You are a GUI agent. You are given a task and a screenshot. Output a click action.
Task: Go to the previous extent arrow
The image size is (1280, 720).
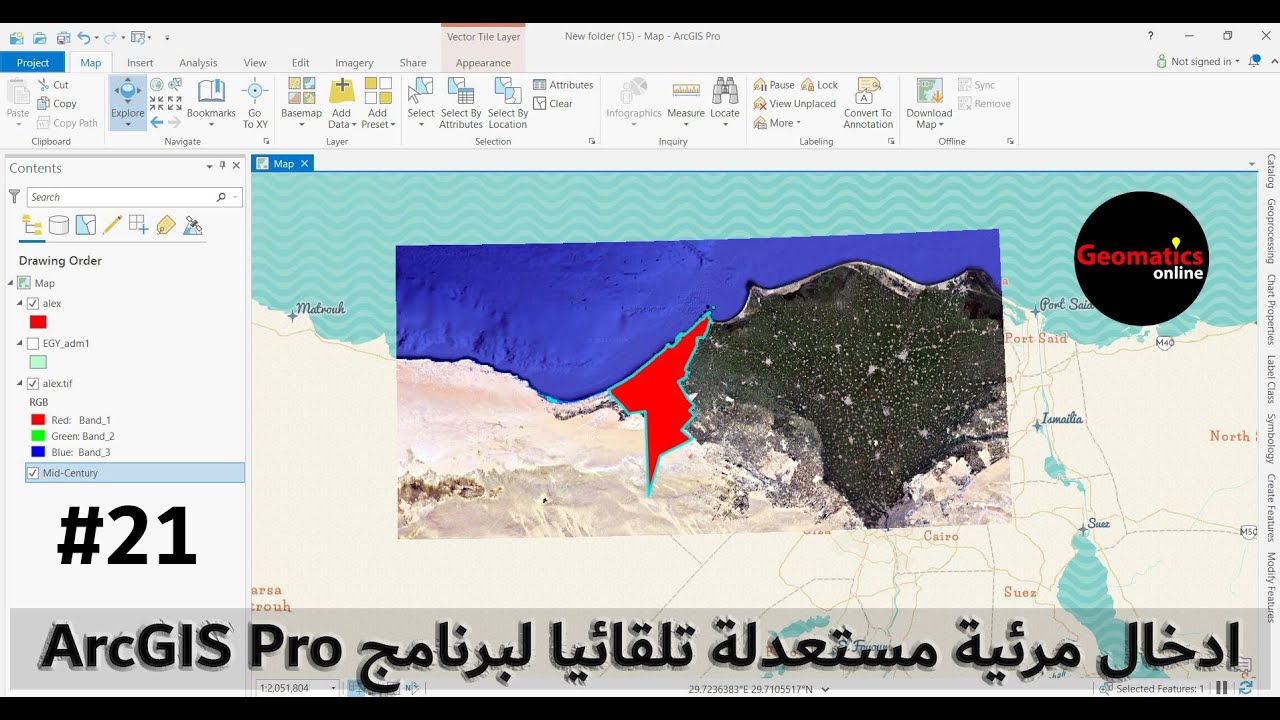click(157, 122)
